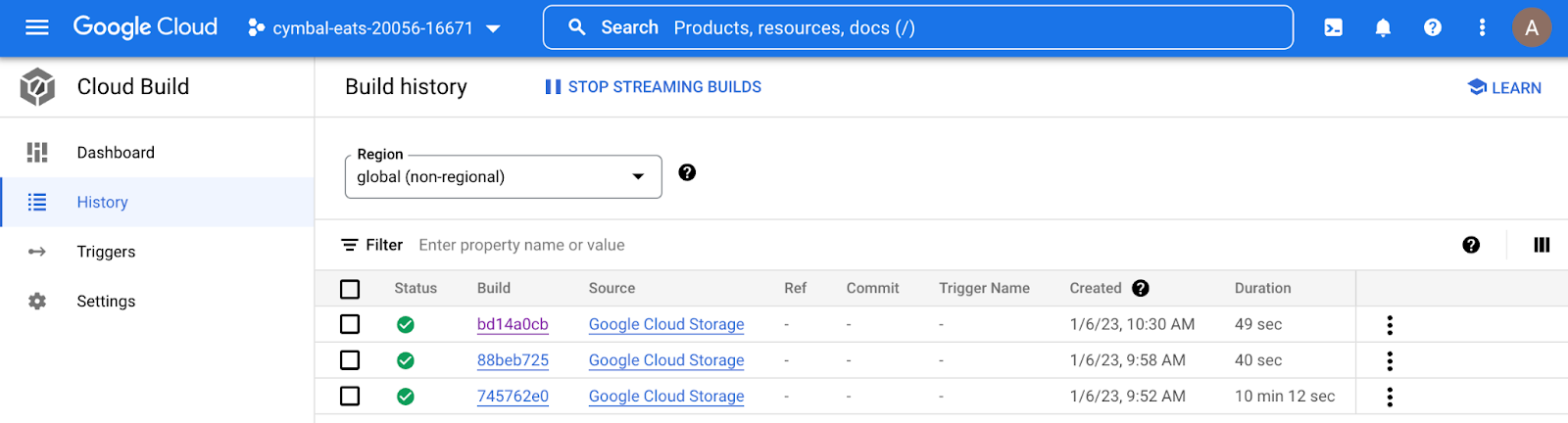Open the help question mark in top bar
Image resolution: width=1568 pixels, height=423 pixels.
(x=1432, y=27)
